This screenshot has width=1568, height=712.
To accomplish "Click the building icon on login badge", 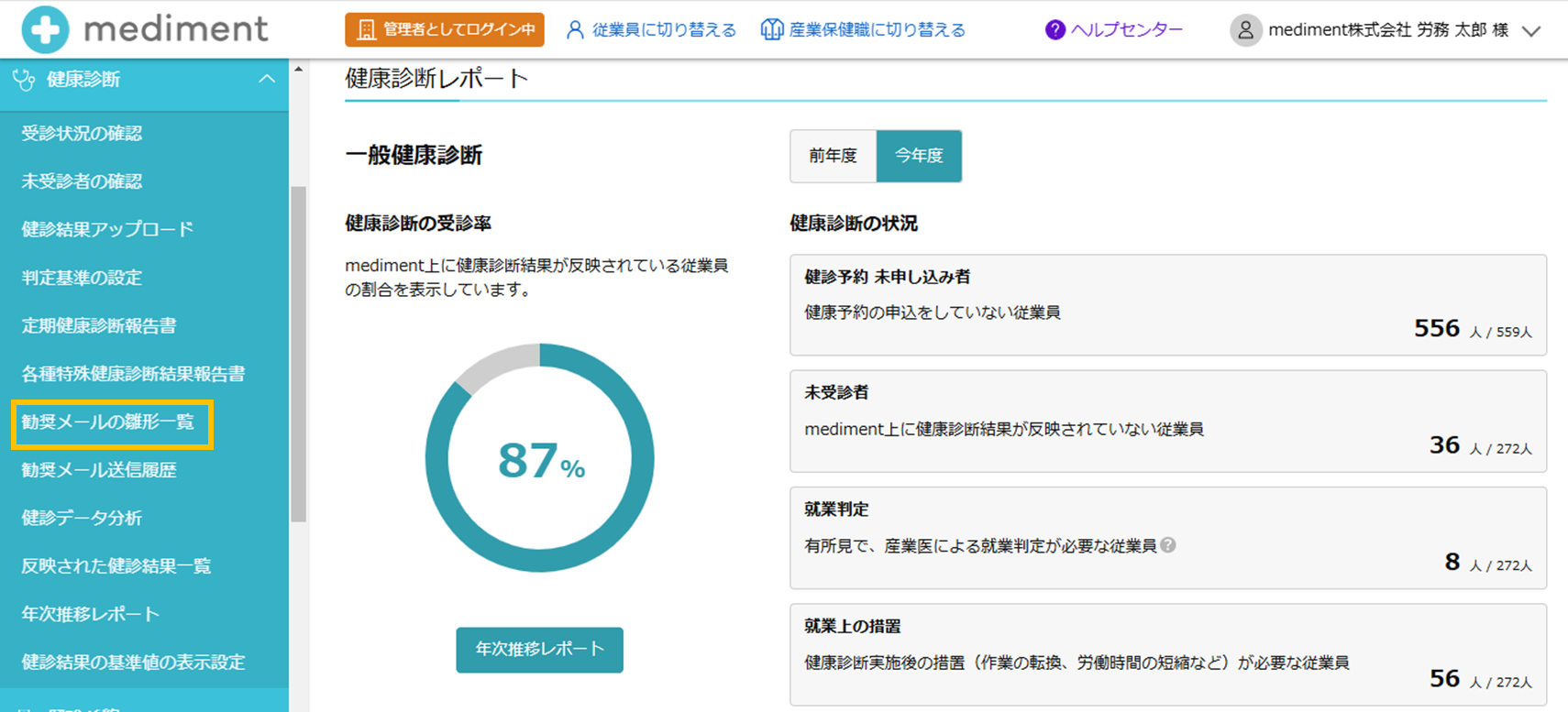I will (x=366, y=30).
